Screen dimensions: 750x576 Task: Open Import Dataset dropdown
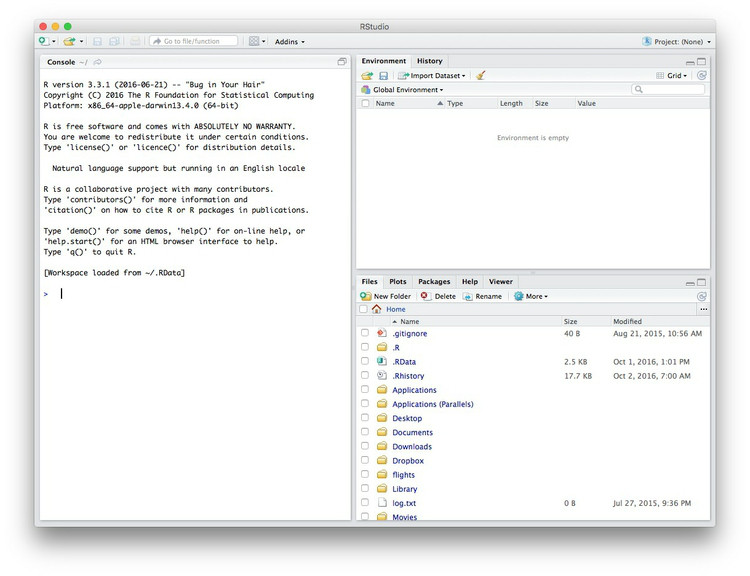click(431, 76)
